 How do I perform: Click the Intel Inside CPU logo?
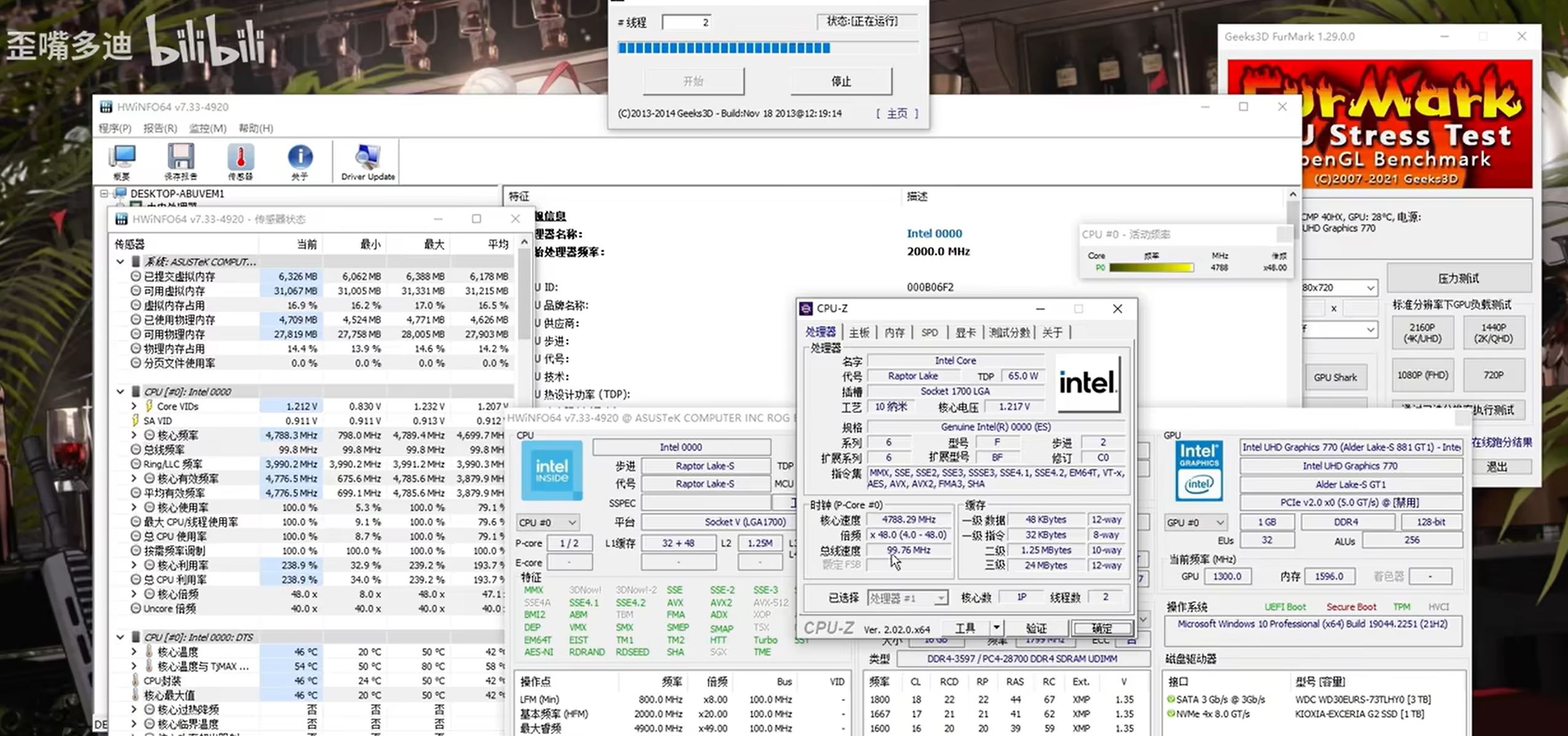click(552, 470)
